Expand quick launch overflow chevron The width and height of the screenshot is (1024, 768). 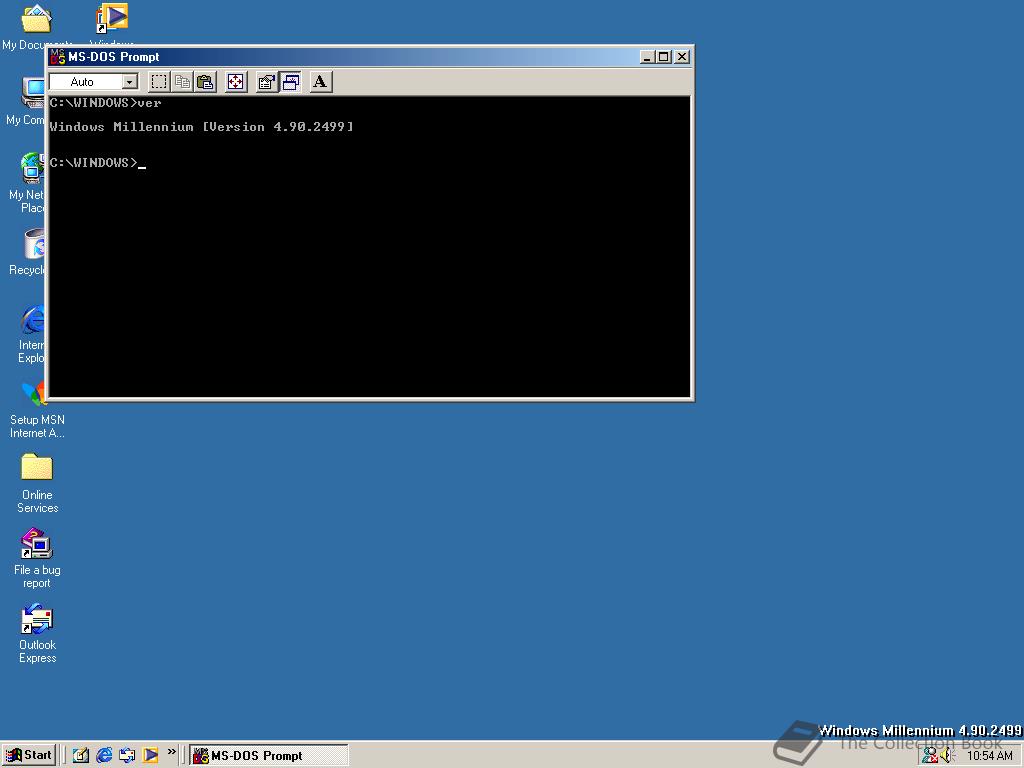(172, 752)
